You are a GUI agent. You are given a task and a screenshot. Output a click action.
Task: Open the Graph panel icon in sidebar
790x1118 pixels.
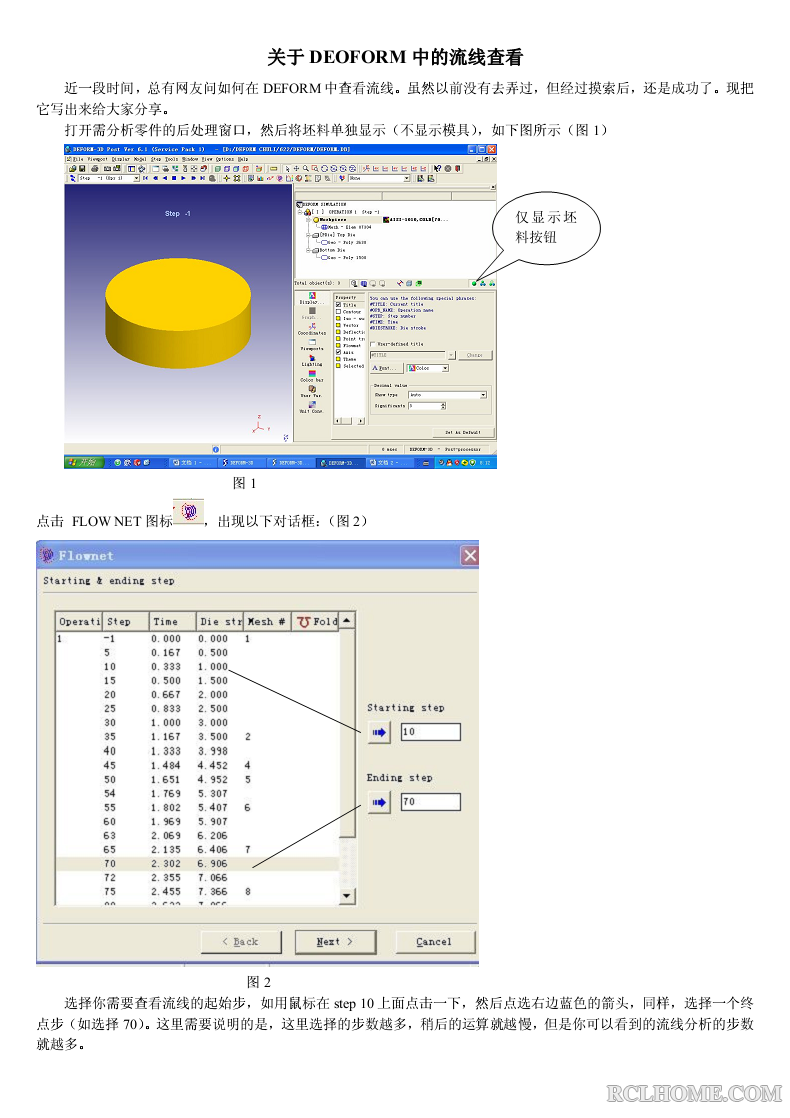312,313
